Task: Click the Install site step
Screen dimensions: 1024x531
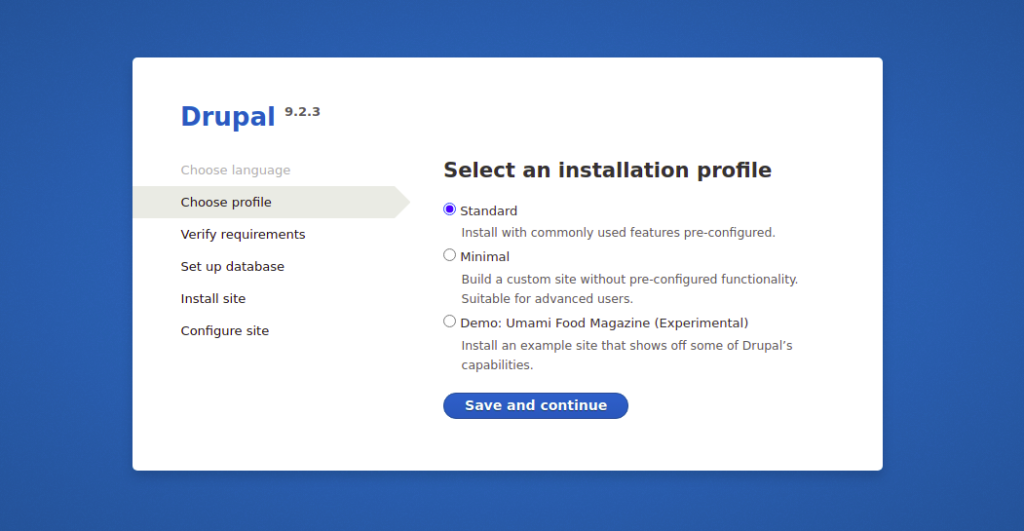Action: click(213, 298)
